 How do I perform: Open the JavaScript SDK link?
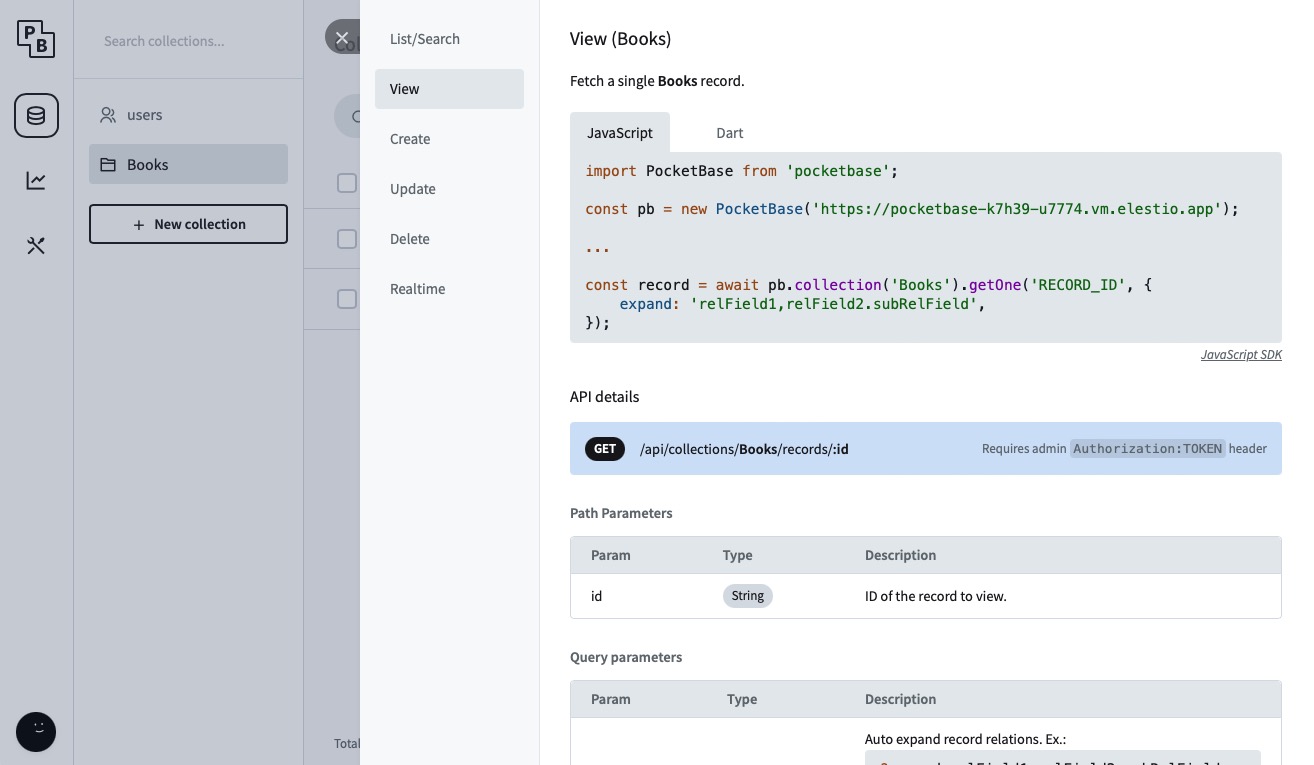[x=1241, y=354]
